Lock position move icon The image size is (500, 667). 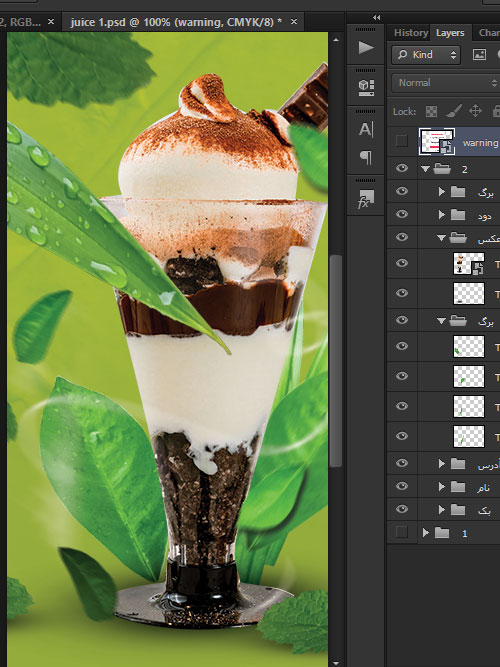(475, 111)
